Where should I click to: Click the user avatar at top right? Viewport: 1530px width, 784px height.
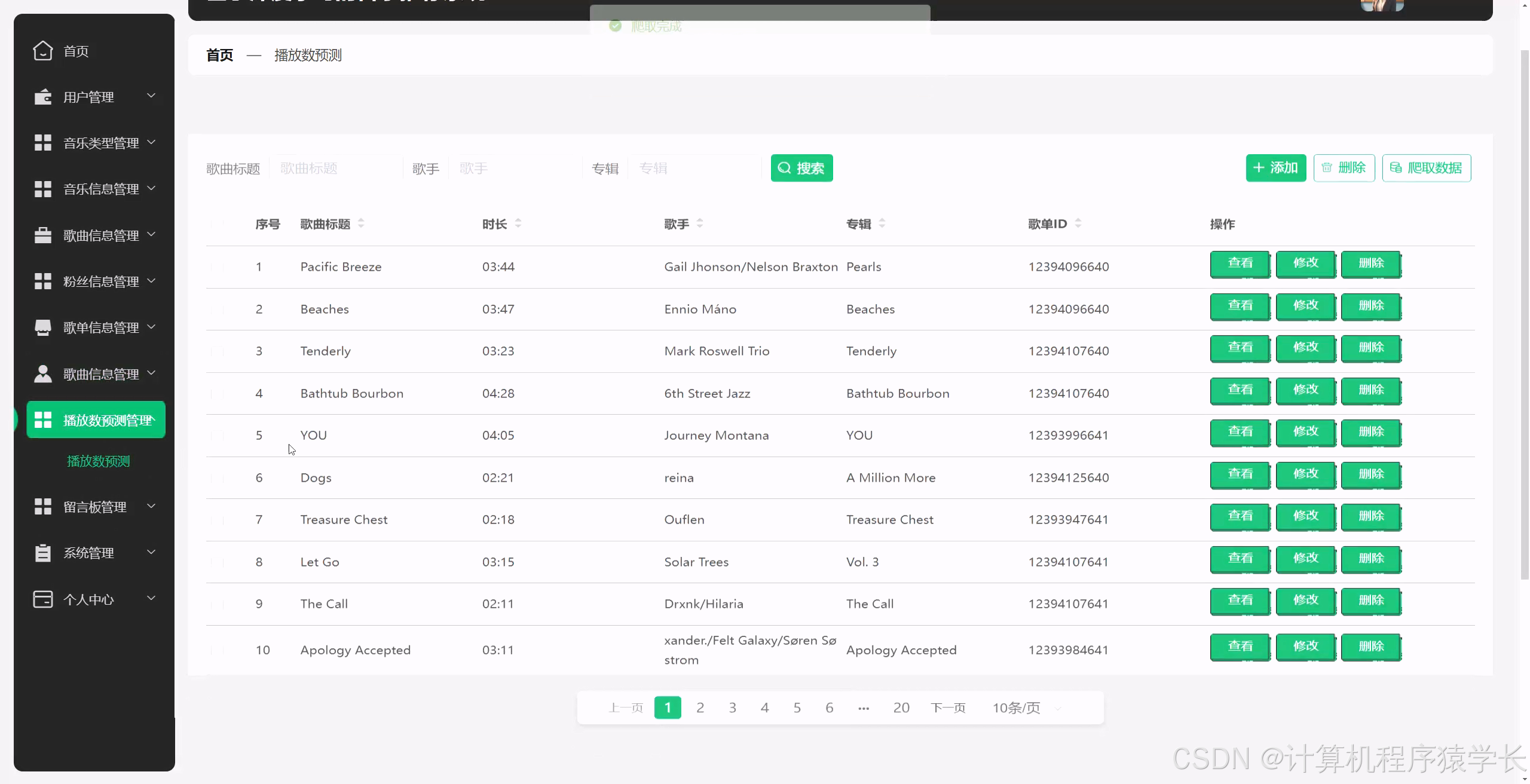coord(1381,5)
